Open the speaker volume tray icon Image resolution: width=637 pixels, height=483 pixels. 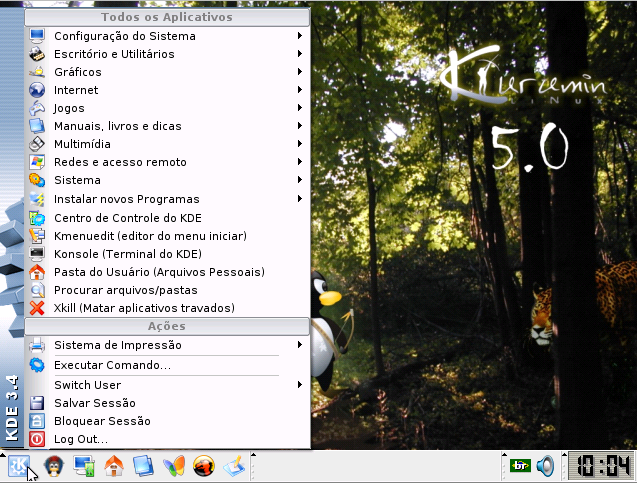(x=545, y=466)
